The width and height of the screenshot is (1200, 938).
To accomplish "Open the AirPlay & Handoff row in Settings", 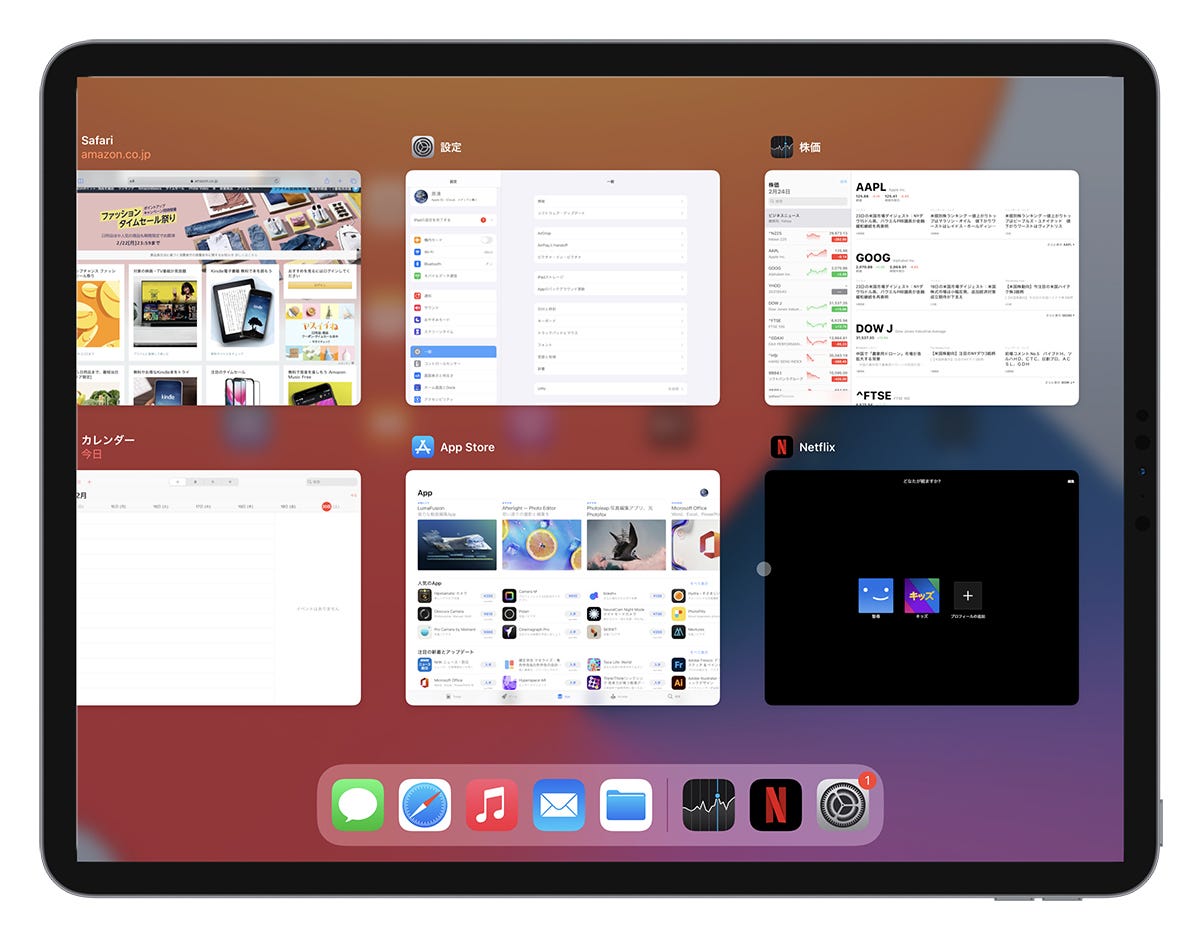I will tap(610, 245).
